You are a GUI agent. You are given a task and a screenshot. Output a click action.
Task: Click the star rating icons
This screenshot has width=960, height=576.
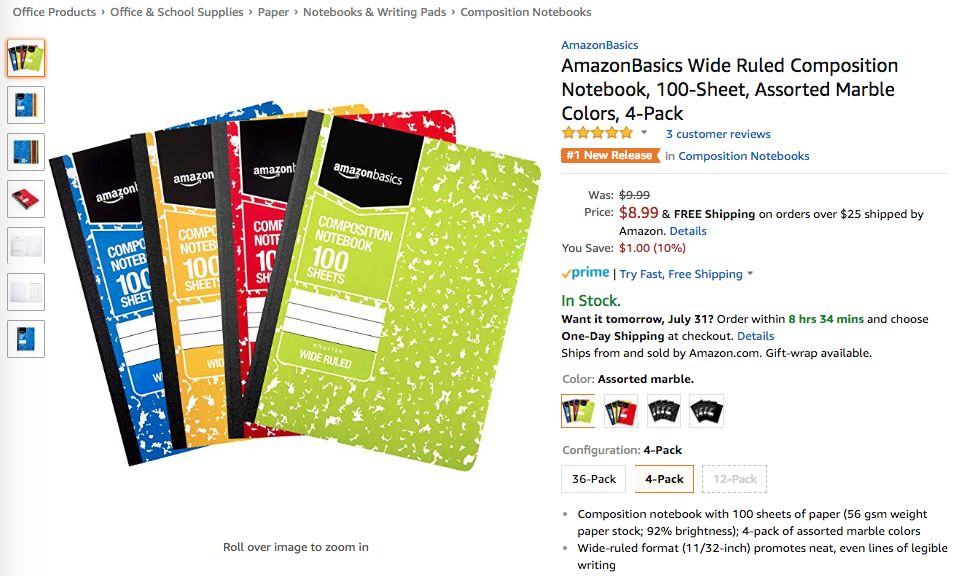[x=598, y=133]
